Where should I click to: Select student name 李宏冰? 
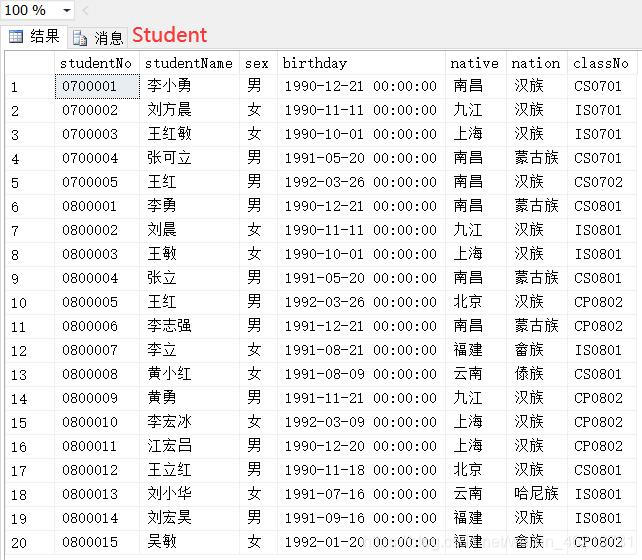170,422
